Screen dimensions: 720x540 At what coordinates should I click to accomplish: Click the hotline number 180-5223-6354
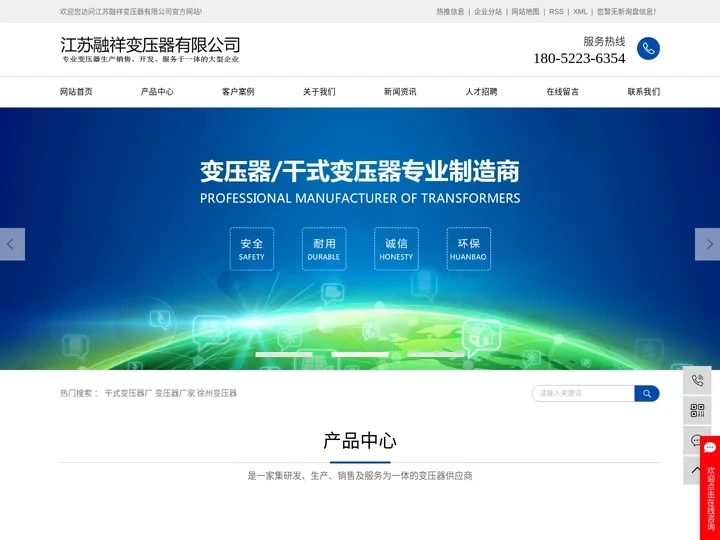[579, 58]
